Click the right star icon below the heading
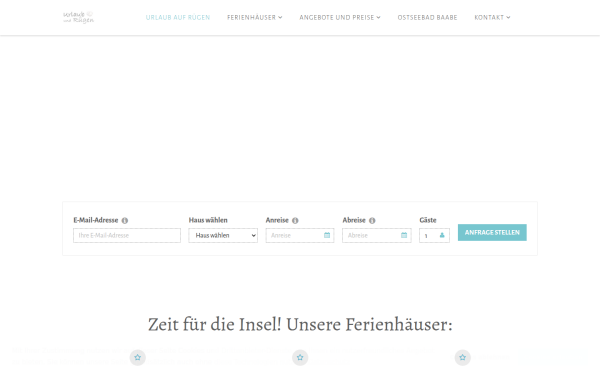 [x=462, y=357]
